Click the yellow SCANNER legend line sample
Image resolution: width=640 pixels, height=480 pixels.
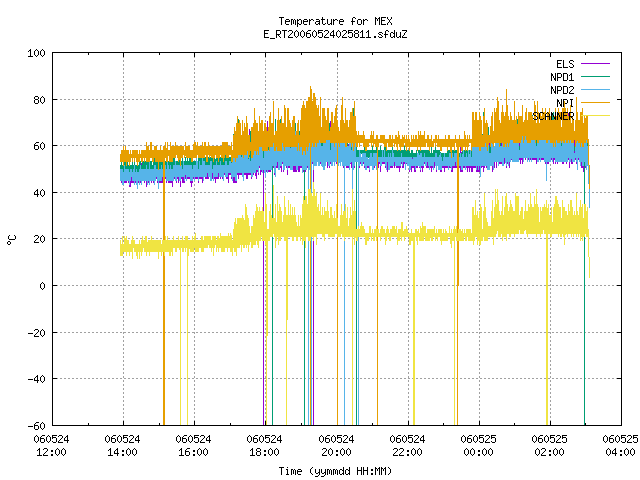tap(595, 116)
